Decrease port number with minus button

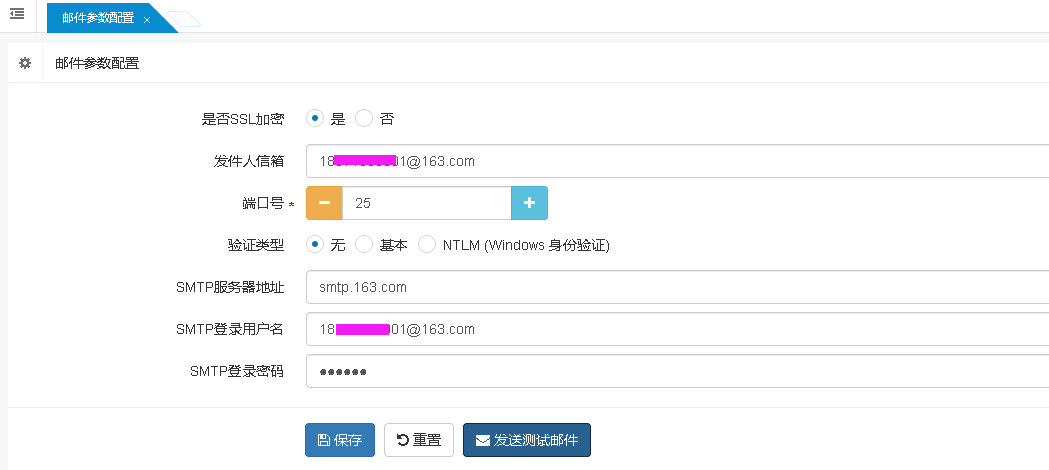pos(324,202)
